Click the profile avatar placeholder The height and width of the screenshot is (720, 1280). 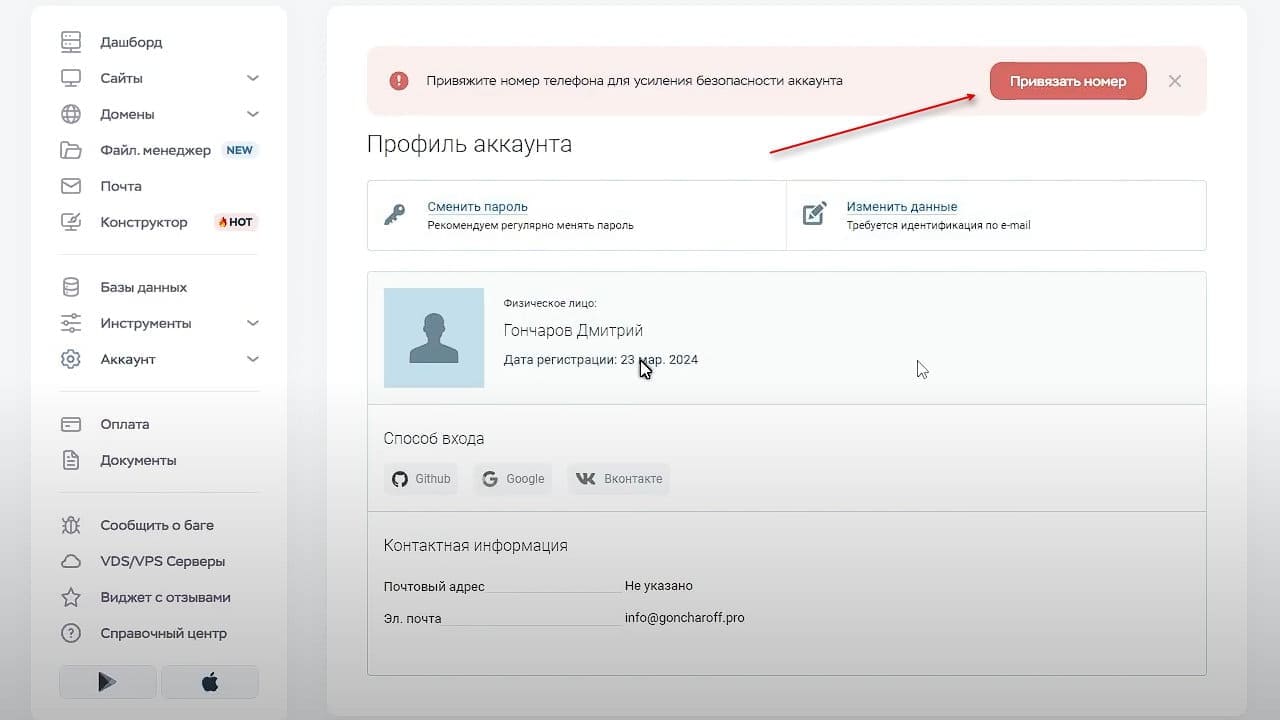tap(434, 338)
